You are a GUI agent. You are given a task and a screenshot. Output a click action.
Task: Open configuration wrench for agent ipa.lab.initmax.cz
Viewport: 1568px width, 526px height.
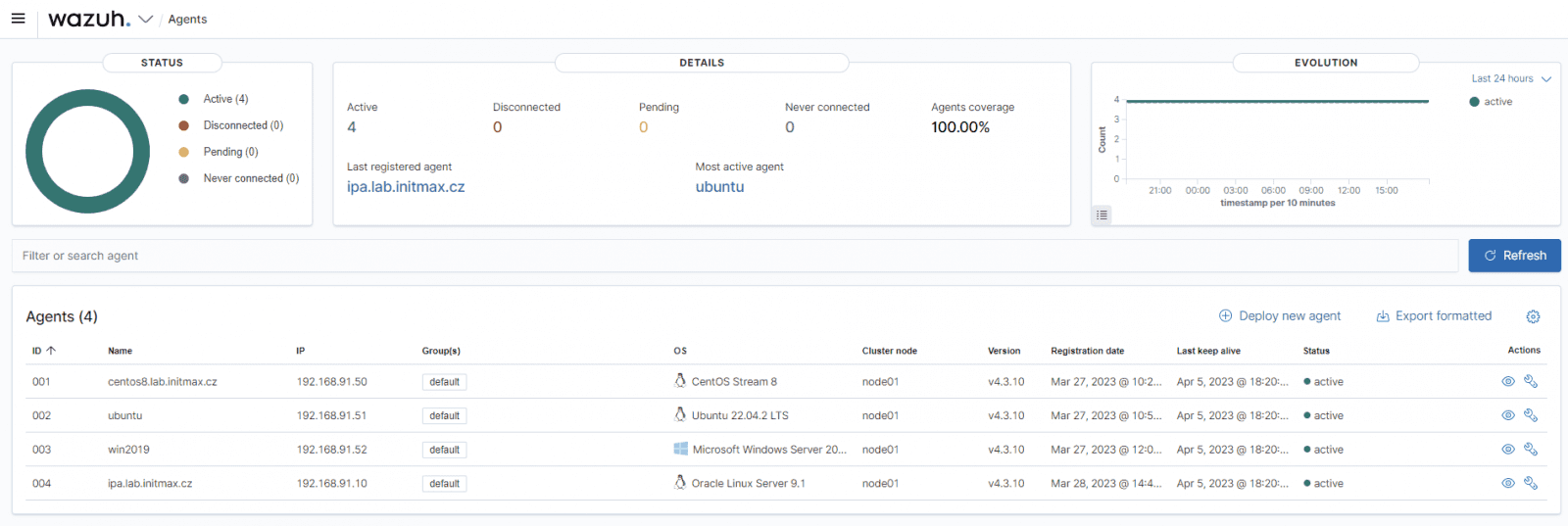(x=1531, y=484)
